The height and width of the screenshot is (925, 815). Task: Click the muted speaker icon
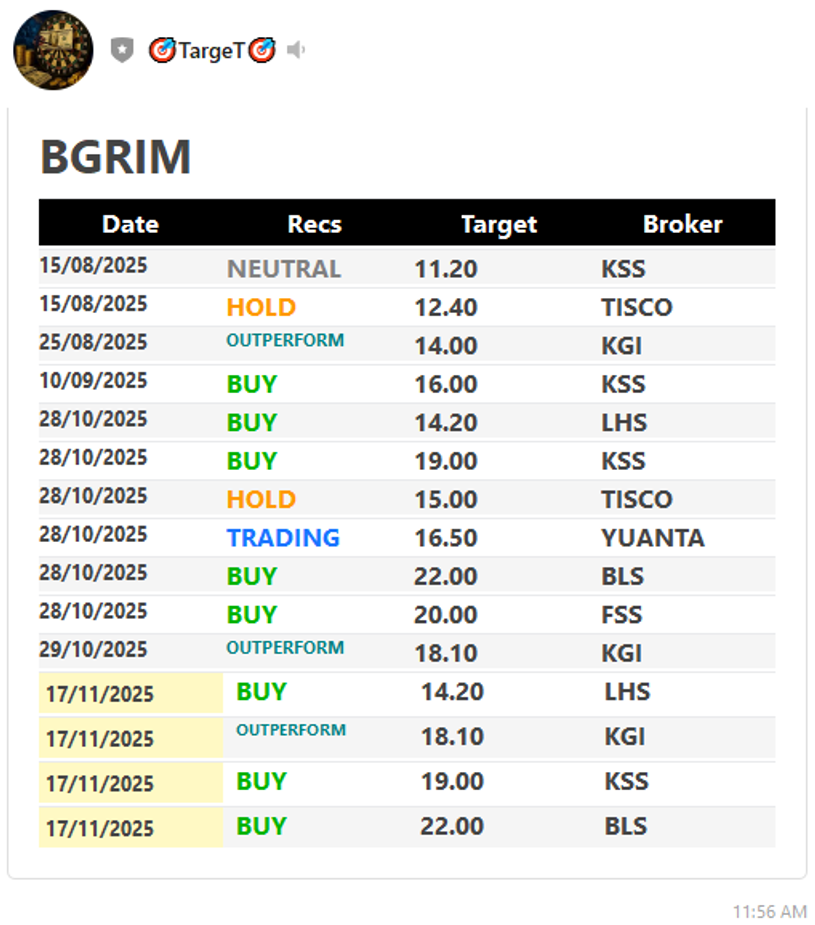296,50
